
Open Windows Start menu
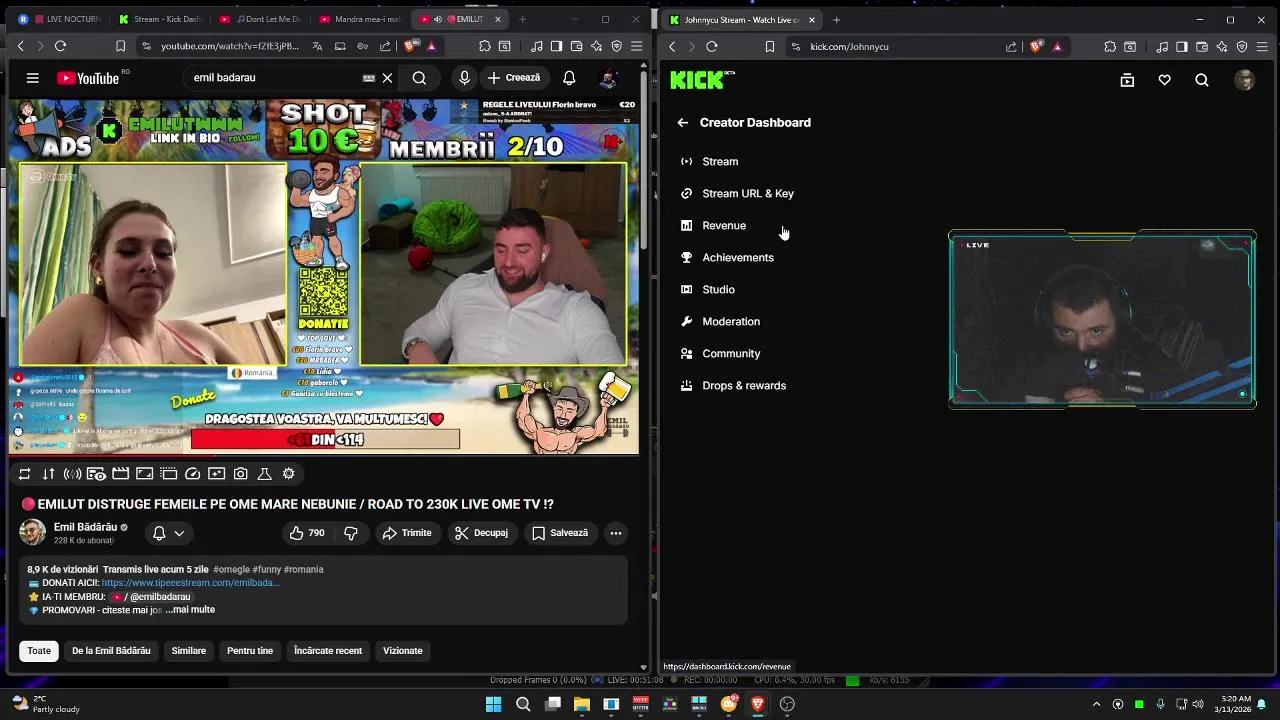493,704
